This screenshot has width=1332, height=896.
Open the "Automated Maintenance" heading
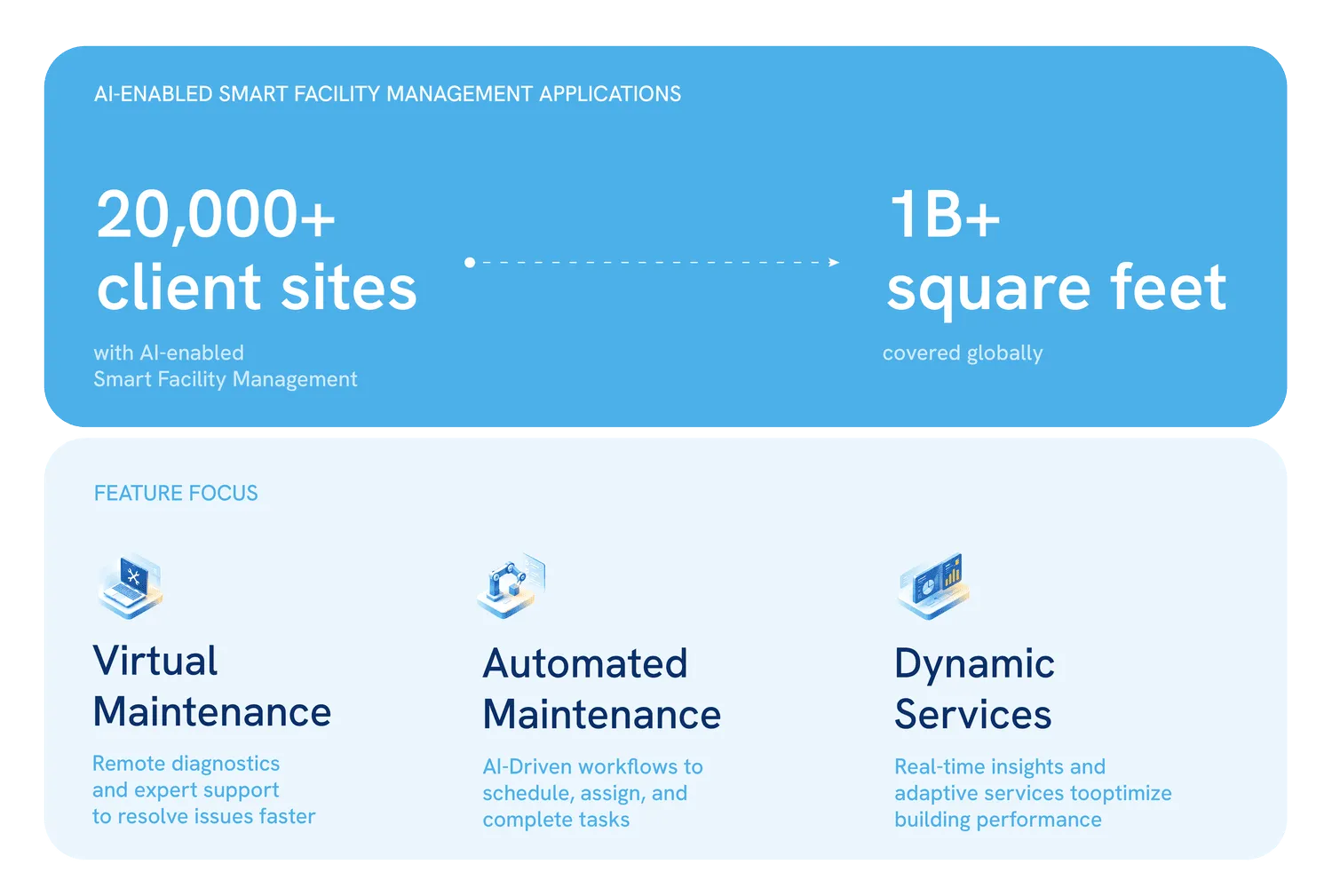602,689
